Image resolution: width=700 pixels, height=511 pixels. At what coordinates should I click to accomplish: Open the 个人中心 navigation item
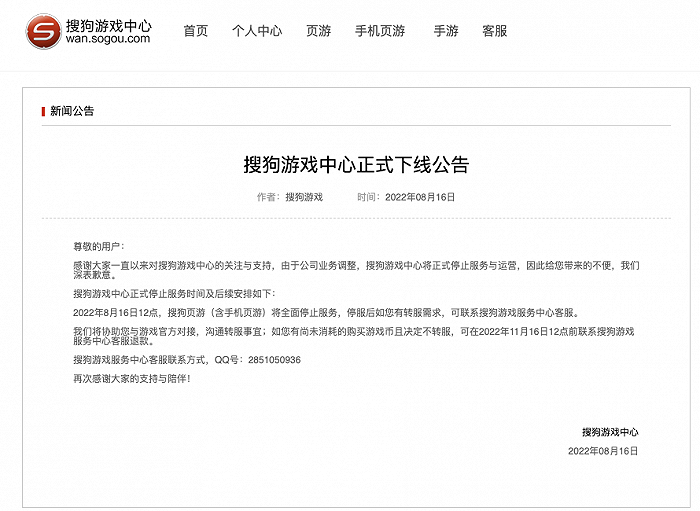coord(257,31)
